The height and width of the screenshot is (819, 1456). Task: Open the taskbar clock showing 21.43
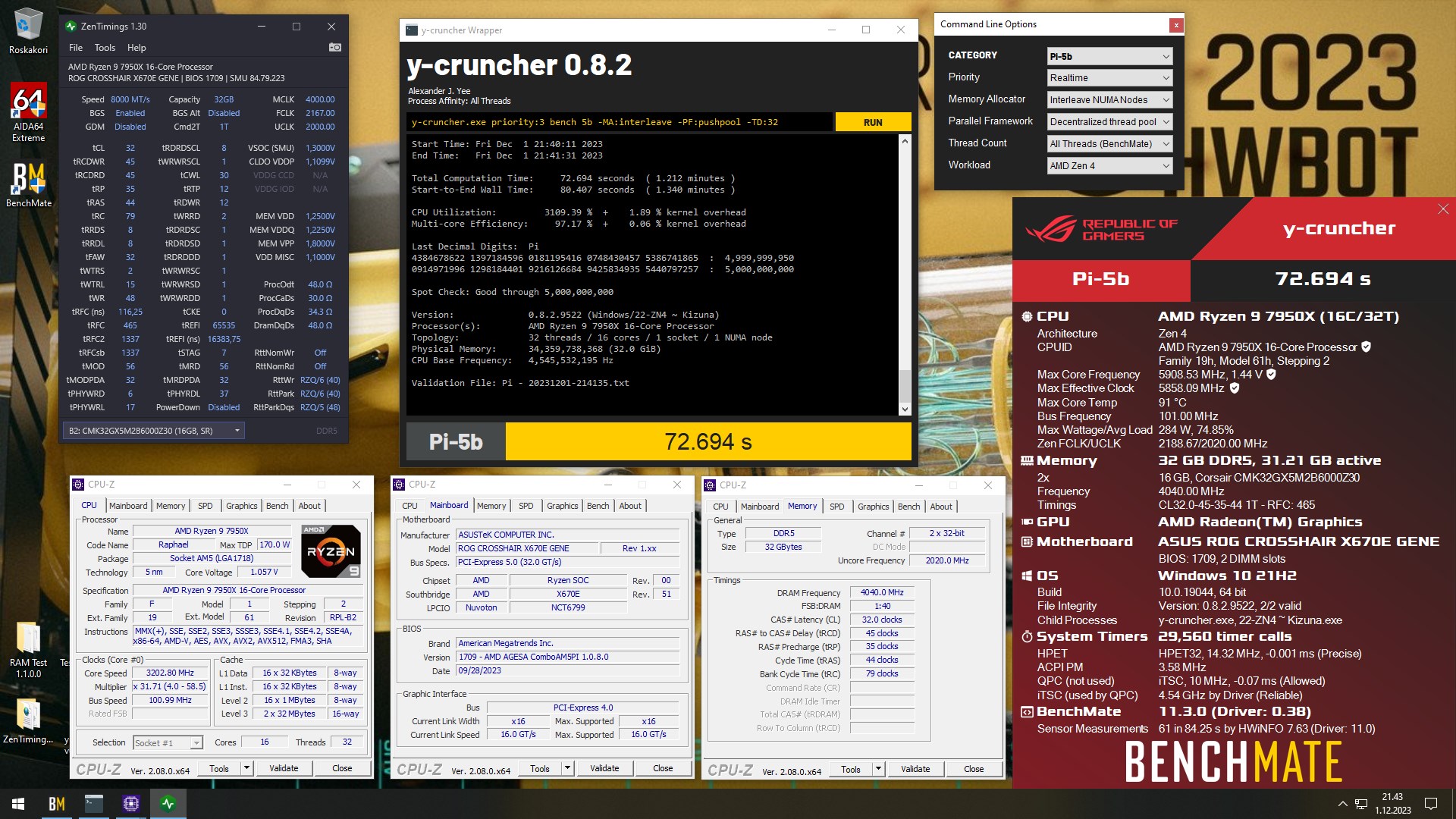point(1393,804)
